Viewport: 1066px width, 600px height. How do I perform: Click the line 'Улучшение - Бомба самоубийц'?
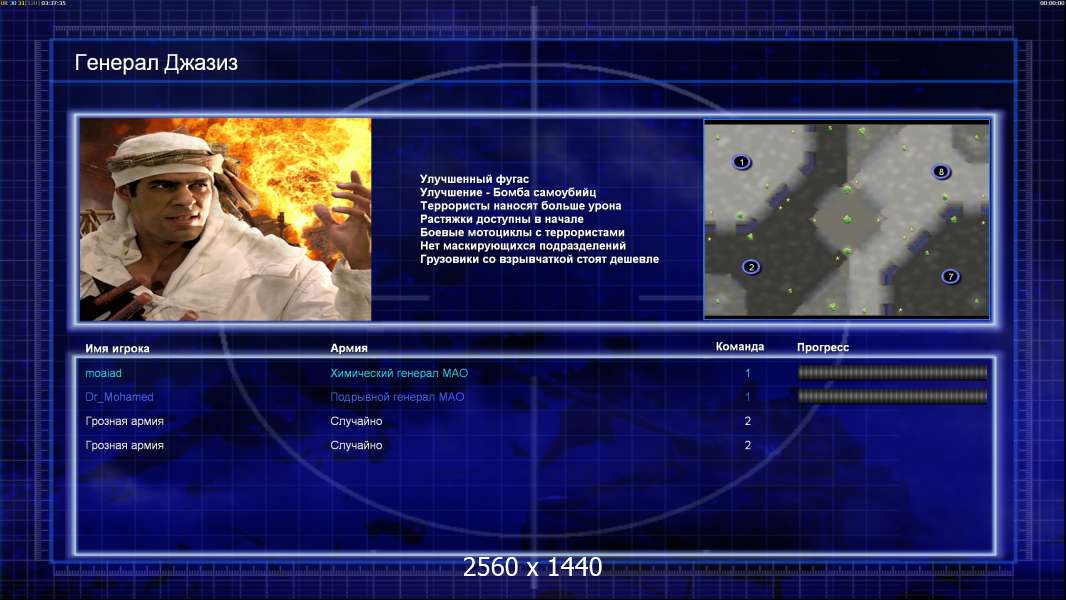click(508, 192)
